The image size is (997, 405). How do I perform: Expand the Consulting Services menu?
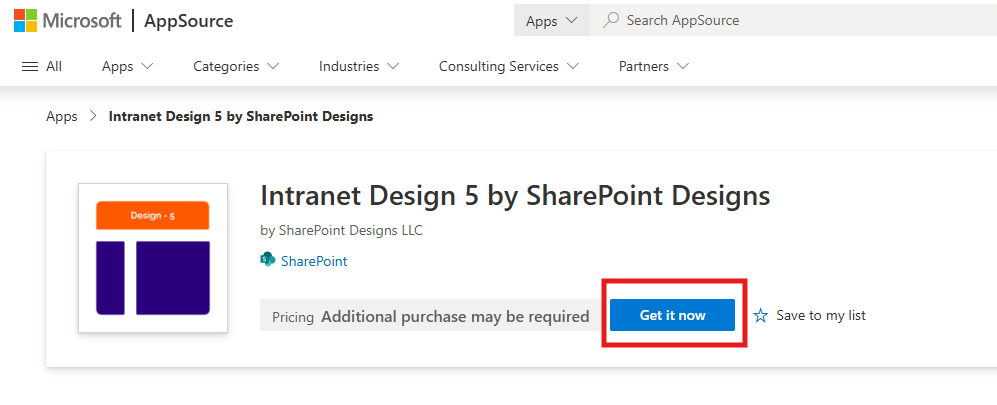(x=509, y=66)
